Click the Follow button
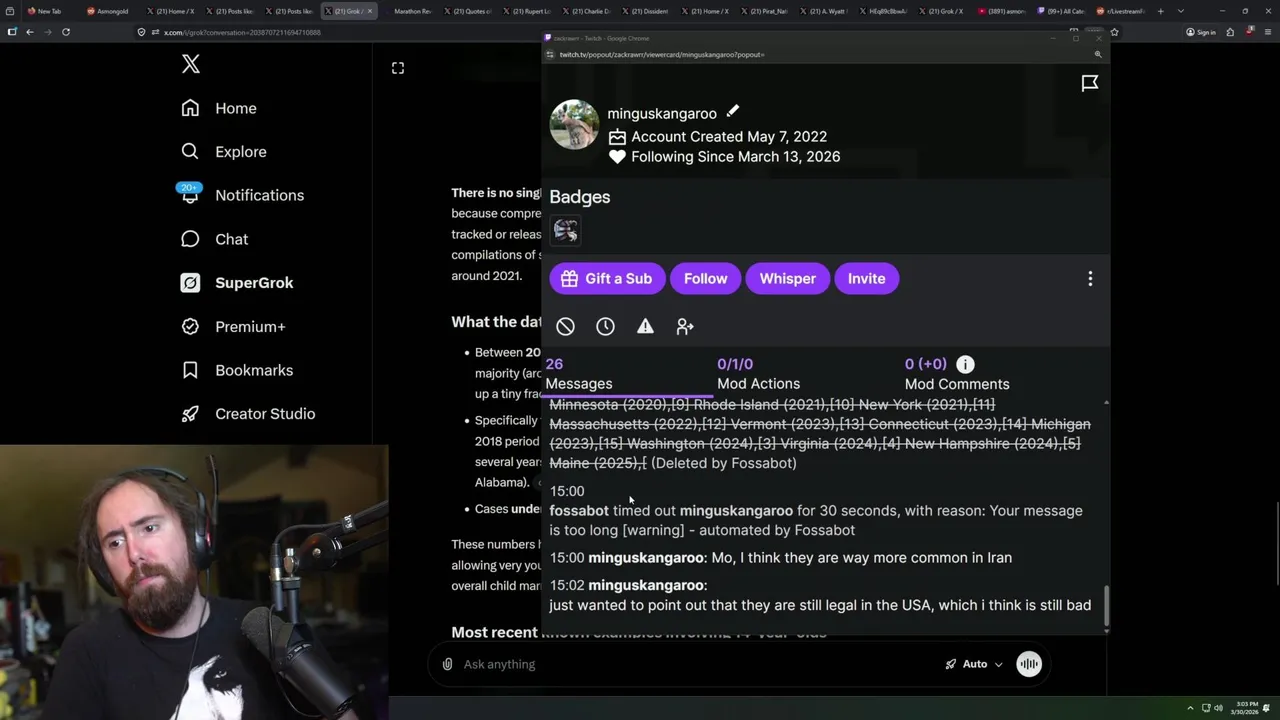This screenshot has width=1280, height=720. coord(705,279)
